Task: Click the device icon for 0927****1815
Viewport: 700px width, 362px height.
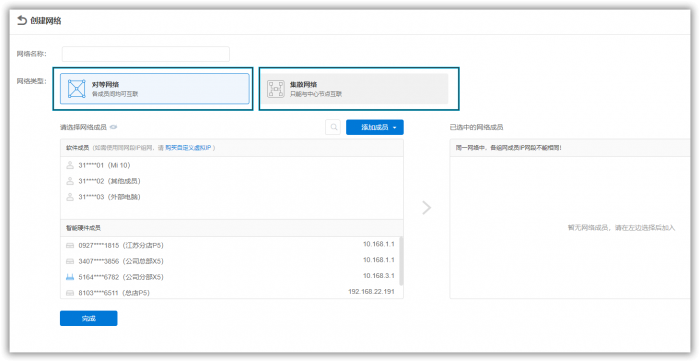Action: [70, 245]
